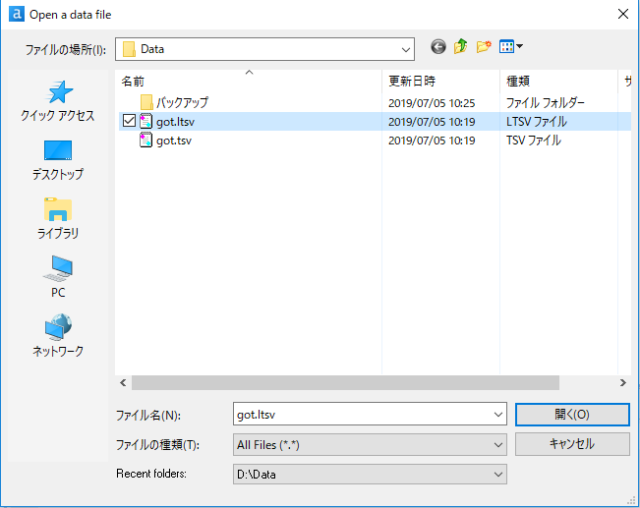Viewport: 640px width, 508px height.
Task: Open the バックアップ folder
Action: click(182, 102)
